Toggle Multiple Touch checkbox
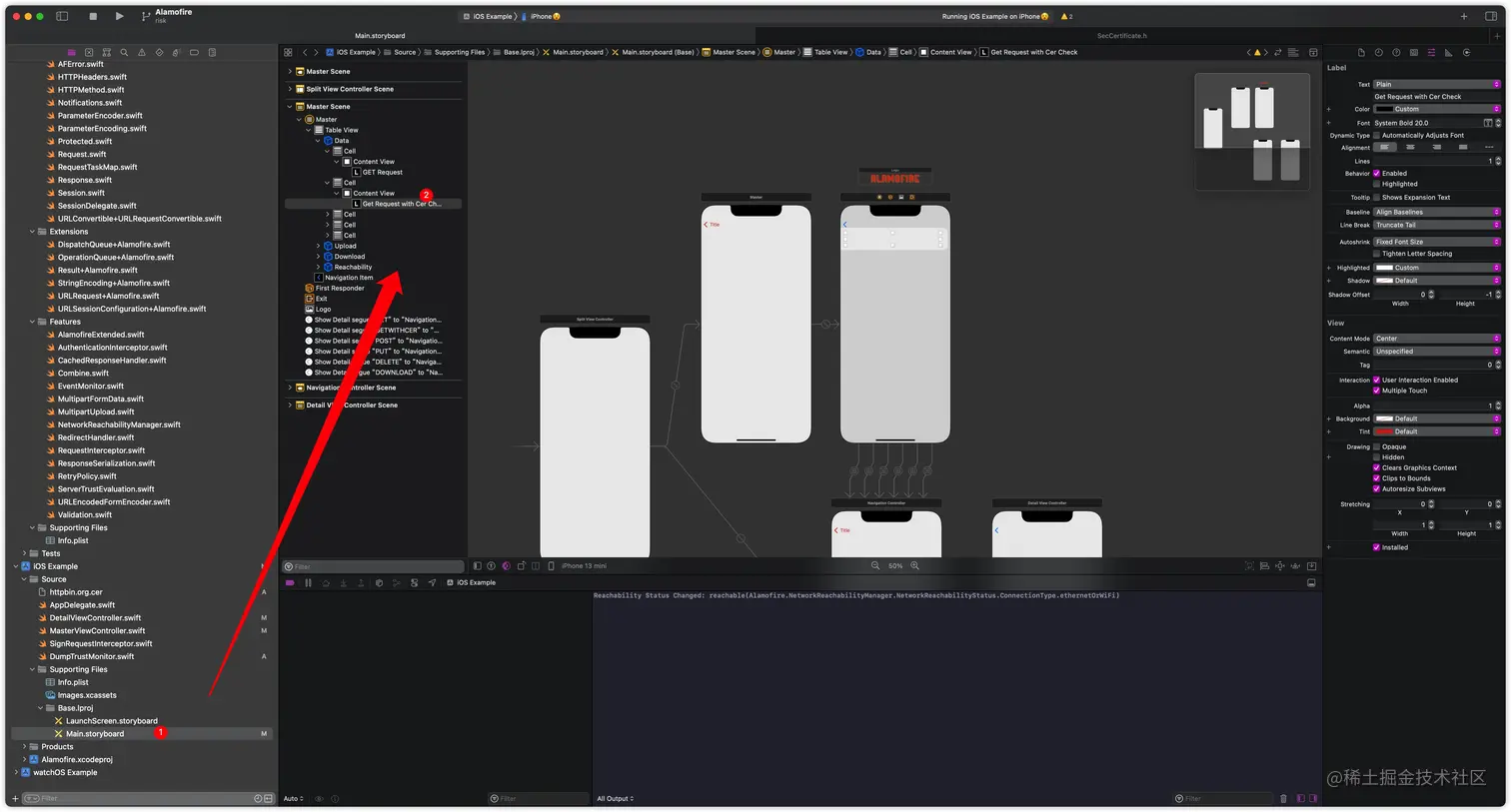Image resolution: width=1511 pixels, height=812 pixels. click(x=1376, y=391)
